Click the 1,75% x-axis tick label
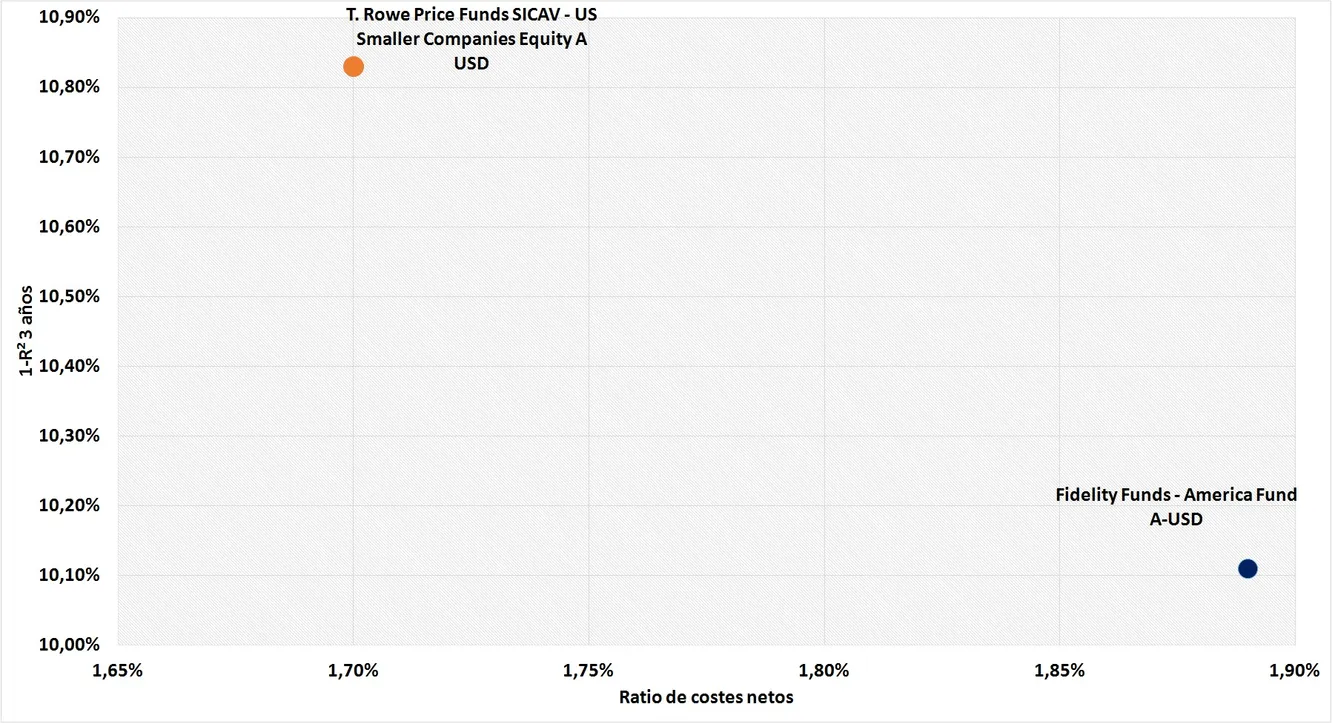This screenshot has height=723, width=1332. pyautogui.click(x=588, y=669)
